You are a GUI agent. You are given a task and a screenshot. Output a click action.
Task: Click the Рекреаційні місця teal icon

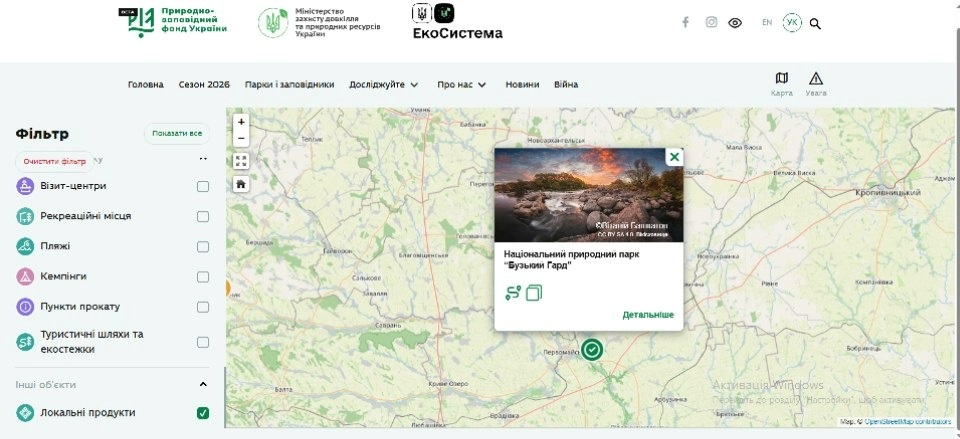click(25, 216)
